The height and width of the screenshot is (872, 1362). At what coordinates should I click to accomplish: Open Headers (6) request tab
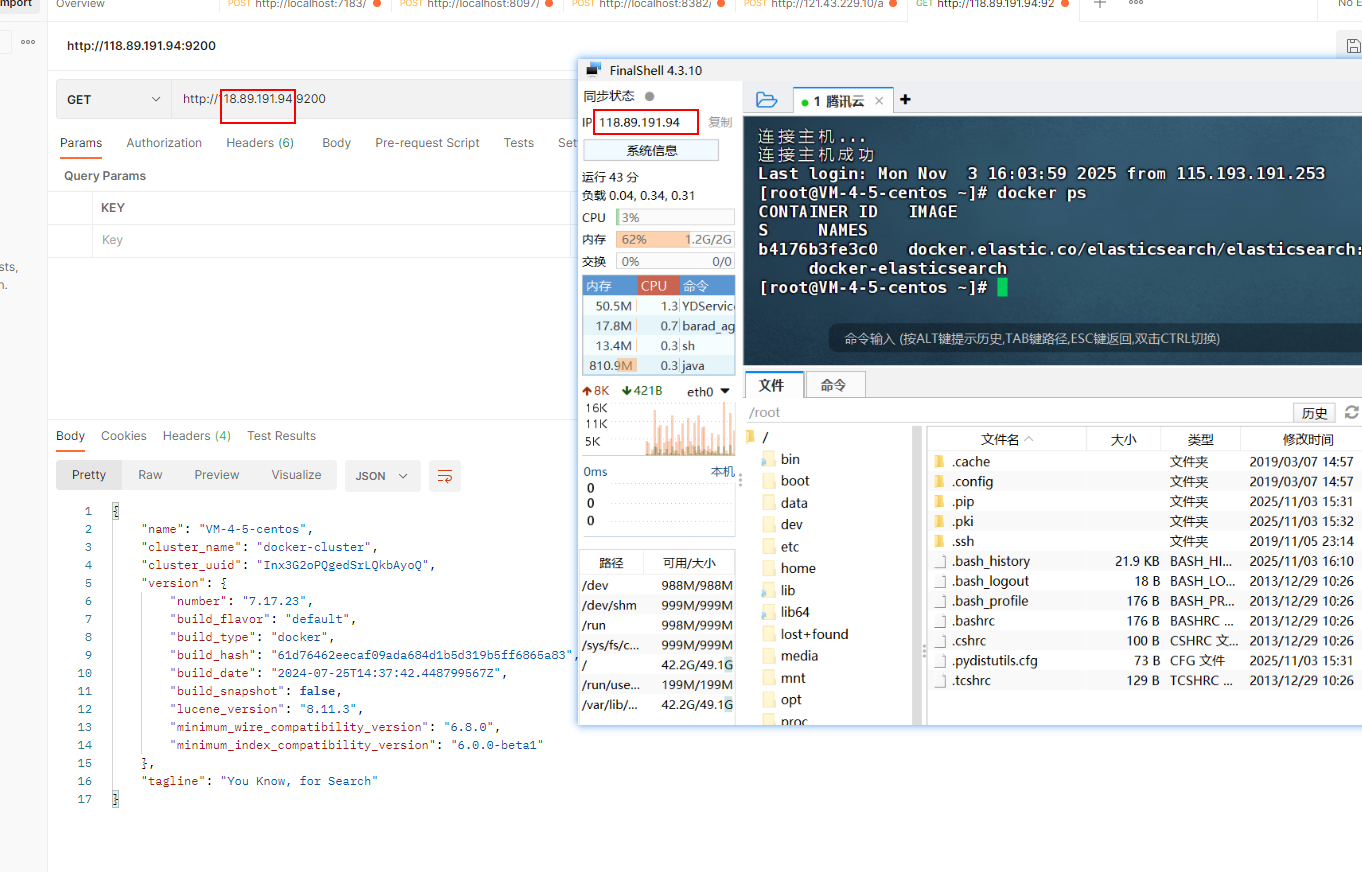pyautogui.click(x=260, y=143)
